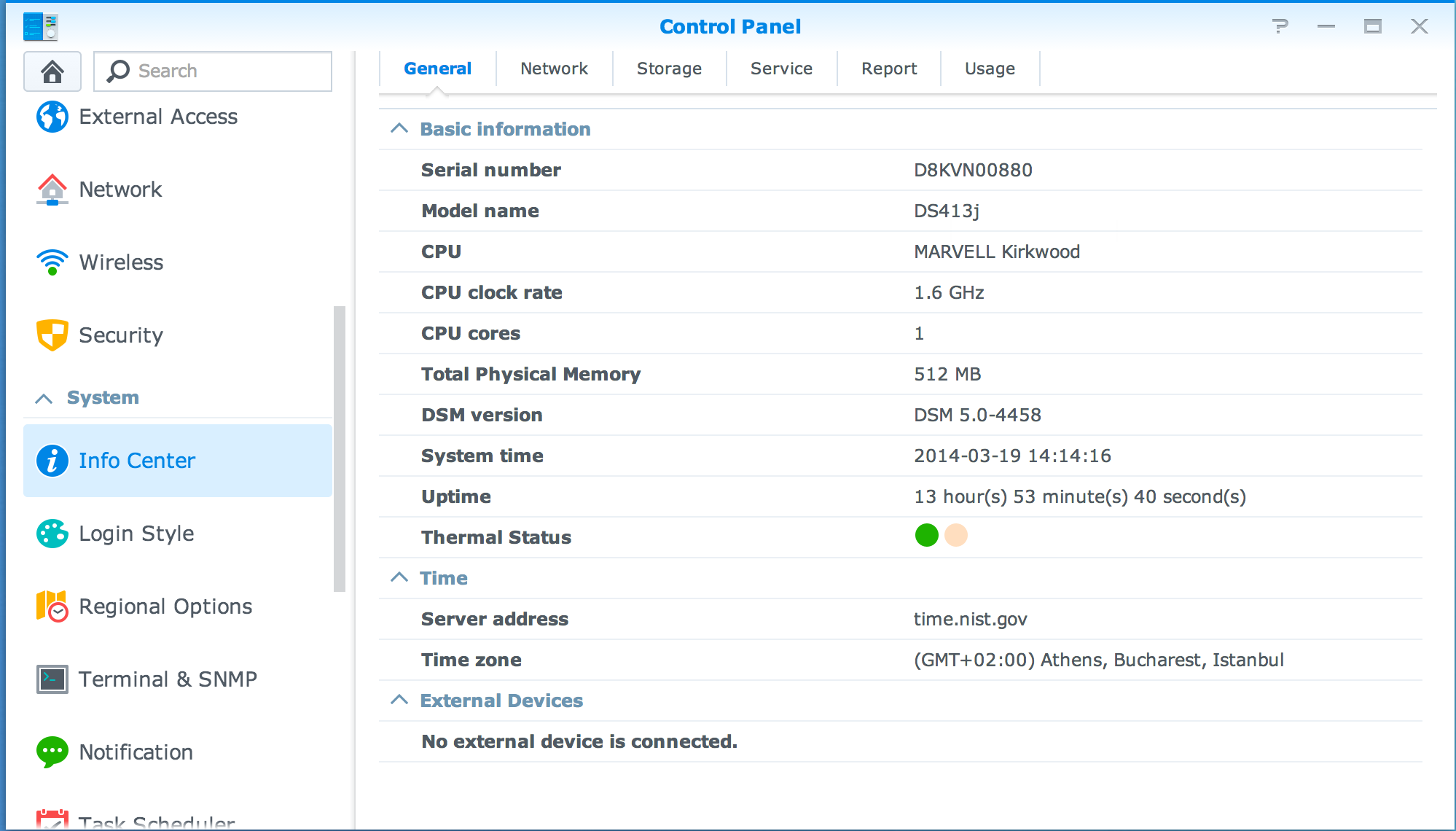Open Wireless wifi icon
This screenshot has width=1456, height=831.
tap(52, 262)
